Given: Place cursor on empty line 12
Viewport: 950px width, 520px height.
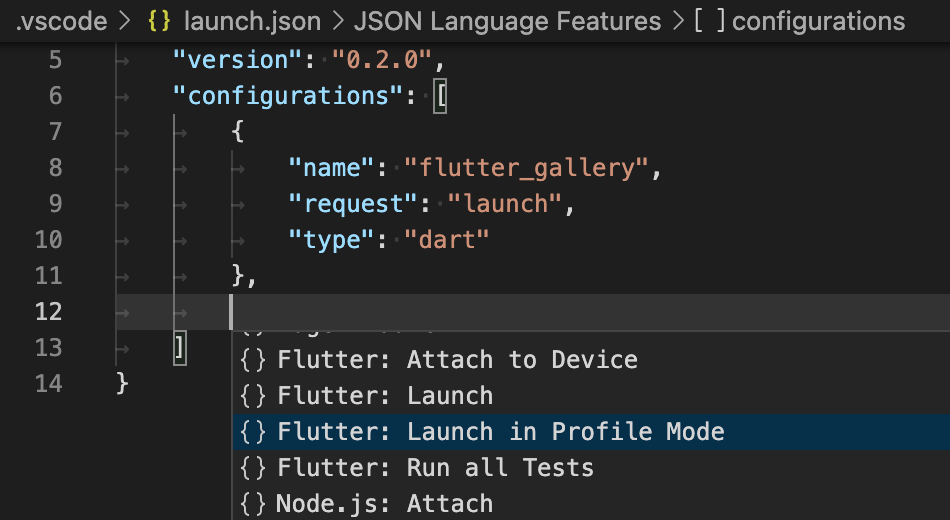Looking at the screenshot, I should tap(533, 312).
